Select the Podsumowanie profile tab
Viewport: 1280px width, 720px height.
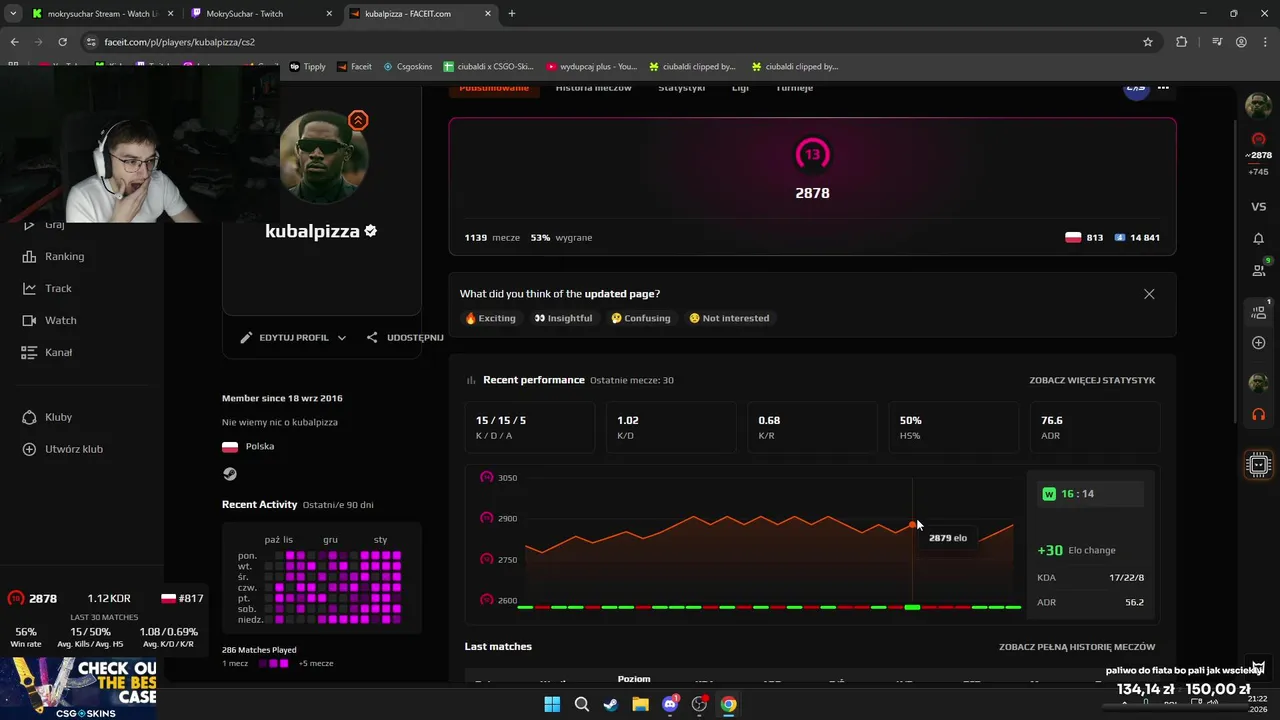tap(494, 88)
